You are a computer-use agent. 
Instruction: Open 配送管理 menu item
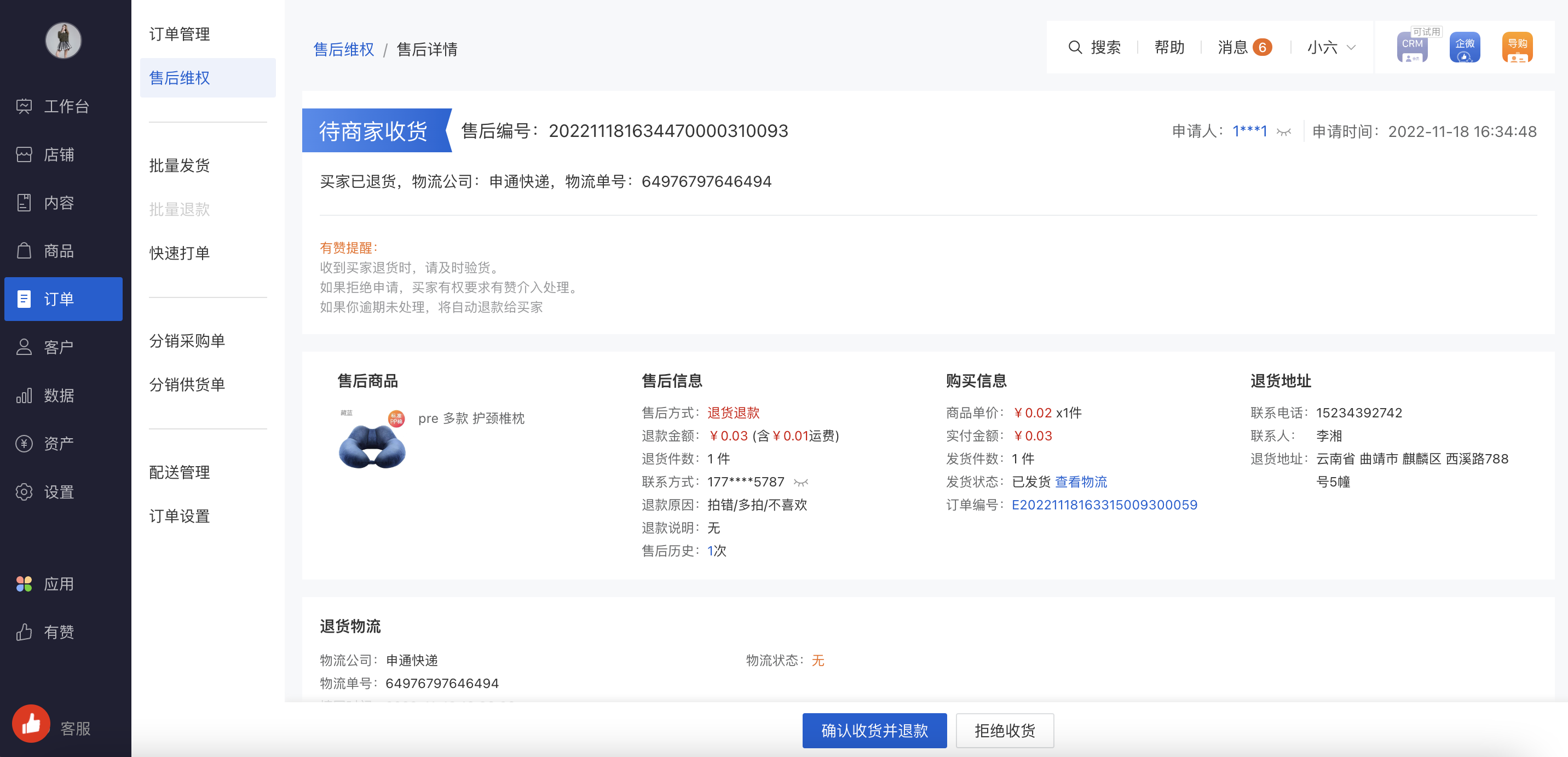point(180,473)
